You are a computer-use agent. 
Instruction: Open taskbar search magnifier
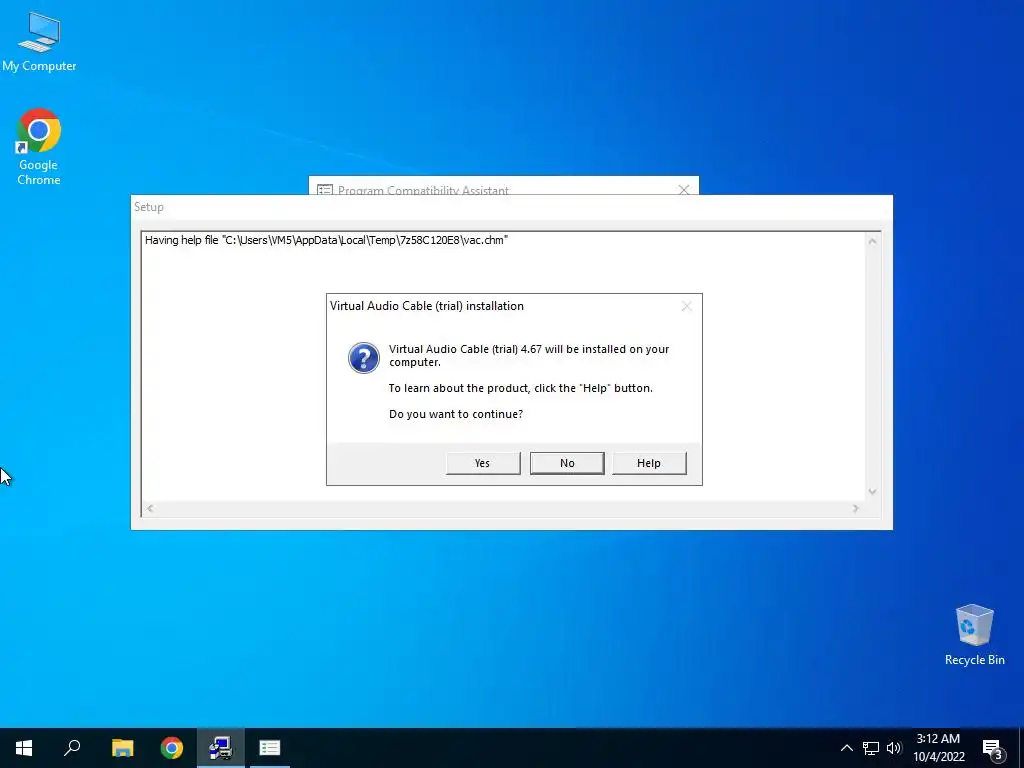[72, 748]
